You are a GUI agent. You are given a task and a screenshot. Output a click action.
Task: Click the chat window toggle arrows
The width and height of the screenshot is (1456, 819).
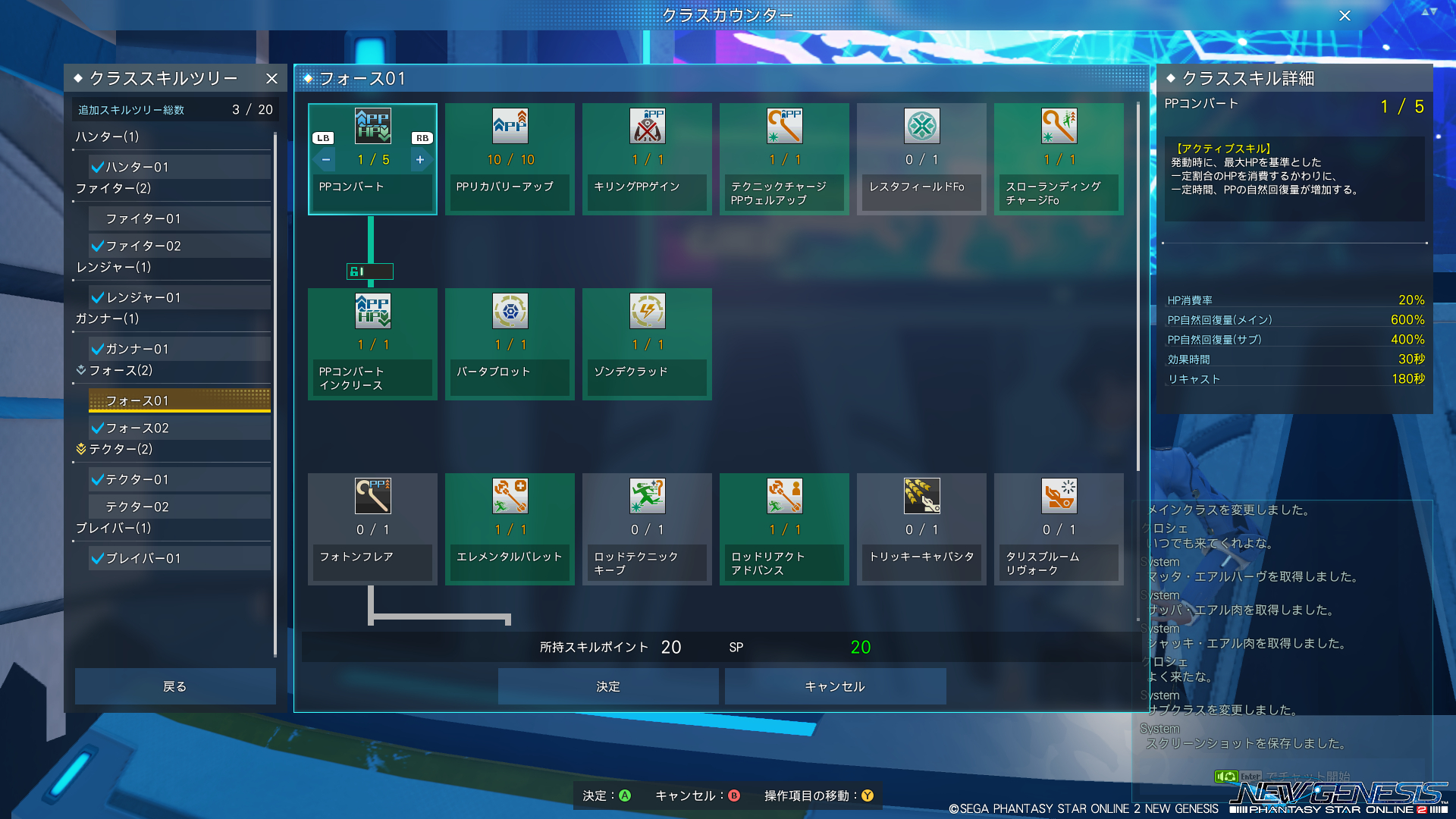(x=1429, y=11)
